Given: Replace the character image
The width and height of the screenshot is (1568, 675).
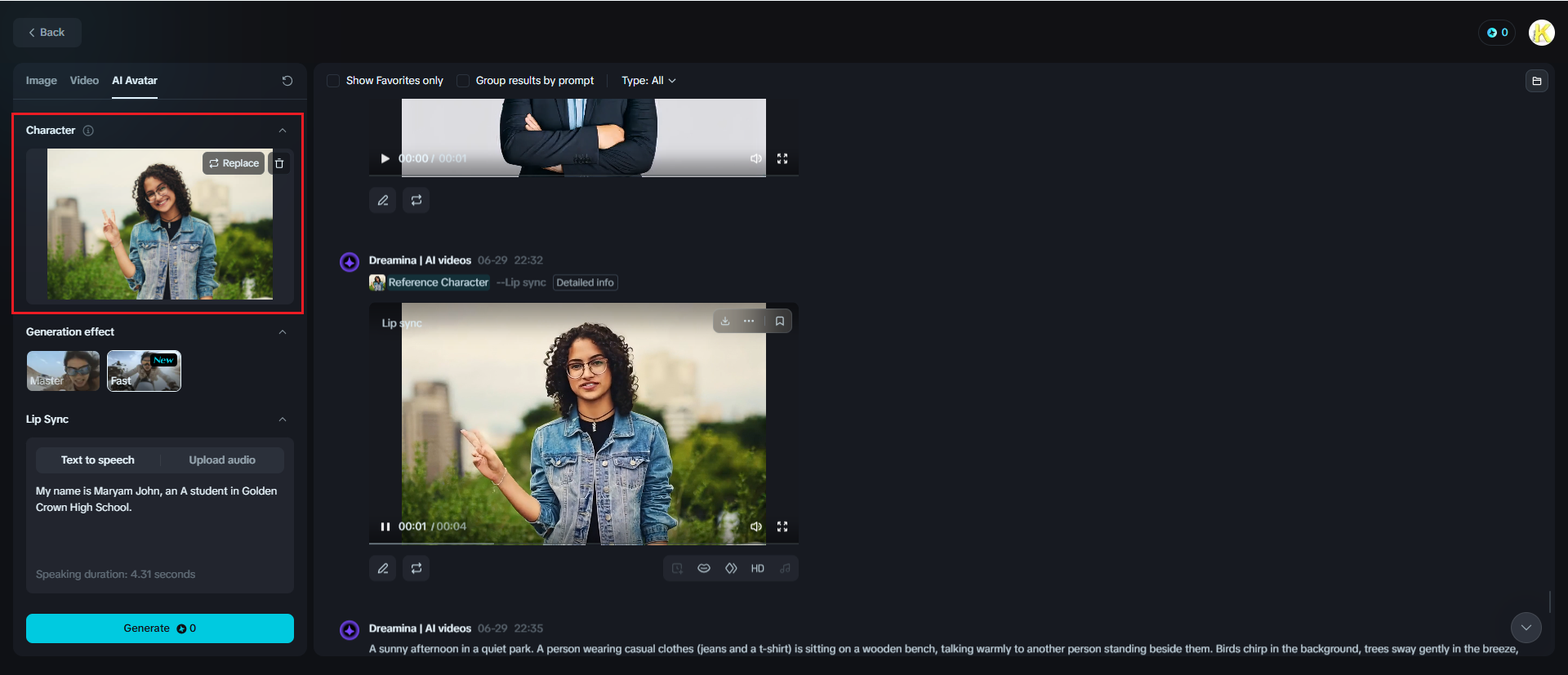Looking at the screenshot, I should tap(234, 163).
